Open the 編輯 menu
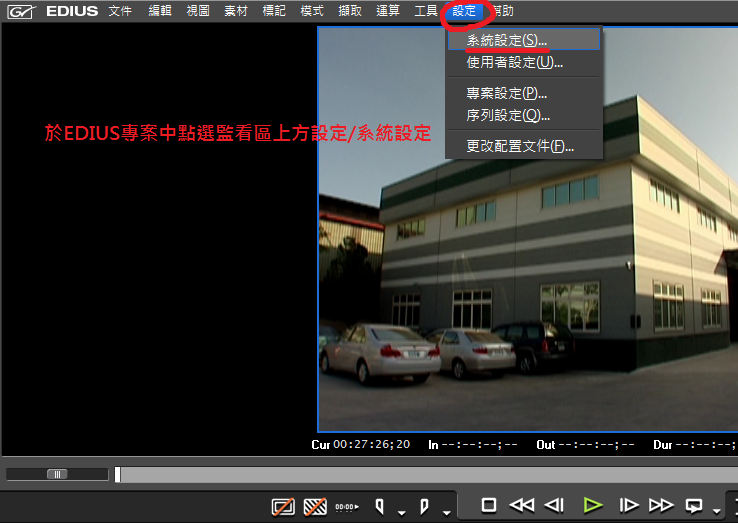 (x=160, y=11)
